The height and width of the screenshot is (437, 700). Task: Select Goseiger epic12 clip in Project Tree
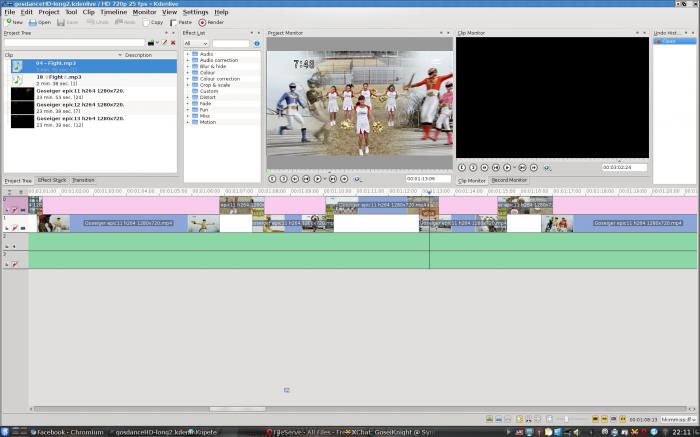coord(94,108)
